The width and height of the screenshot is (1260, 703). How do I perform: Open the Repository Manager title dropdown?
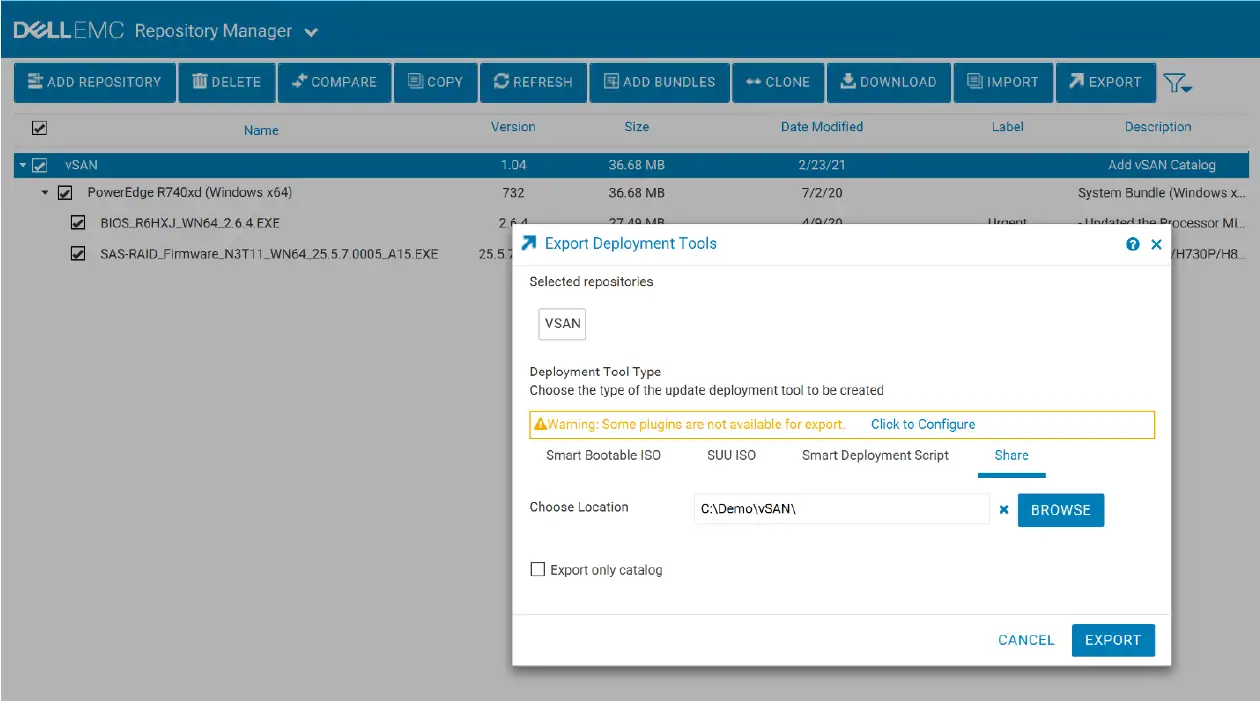(x=311, y=32)
